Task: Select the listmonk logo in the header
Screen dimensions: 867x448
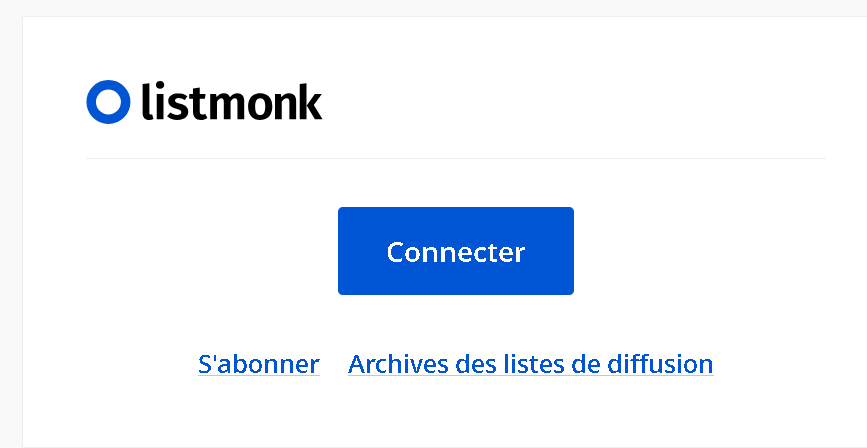Action: (x=205, y=102)
